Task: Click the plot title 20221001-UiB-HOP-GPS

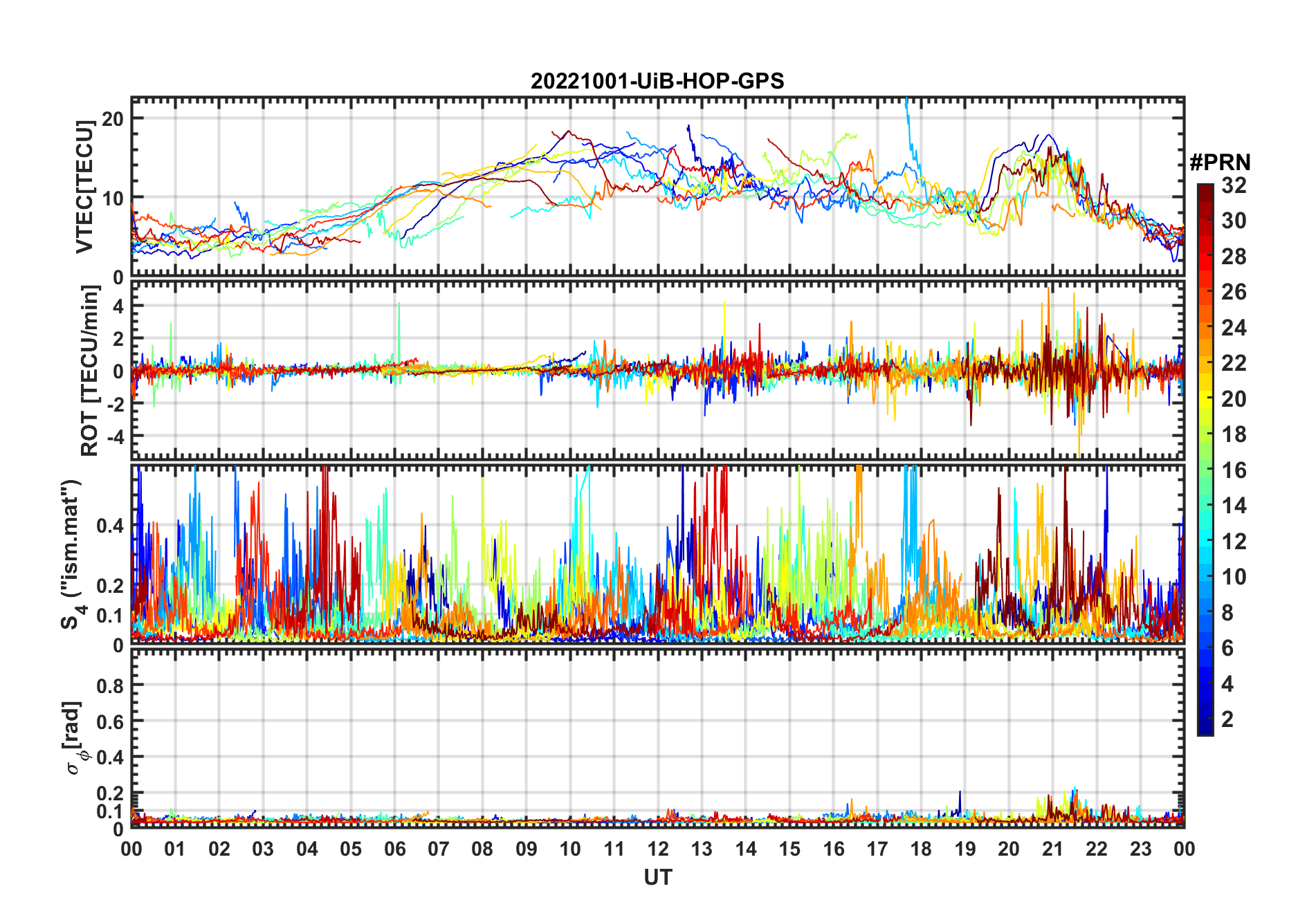Action: coord(657,82)
